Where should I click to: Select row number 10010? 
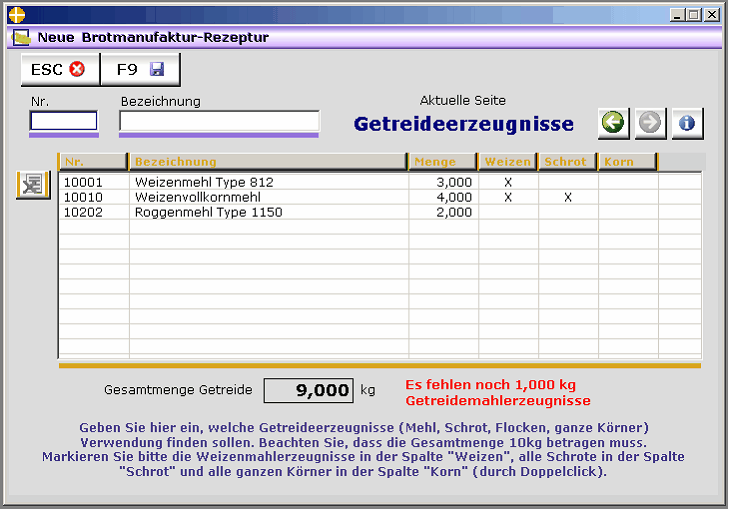pos(94,197)
